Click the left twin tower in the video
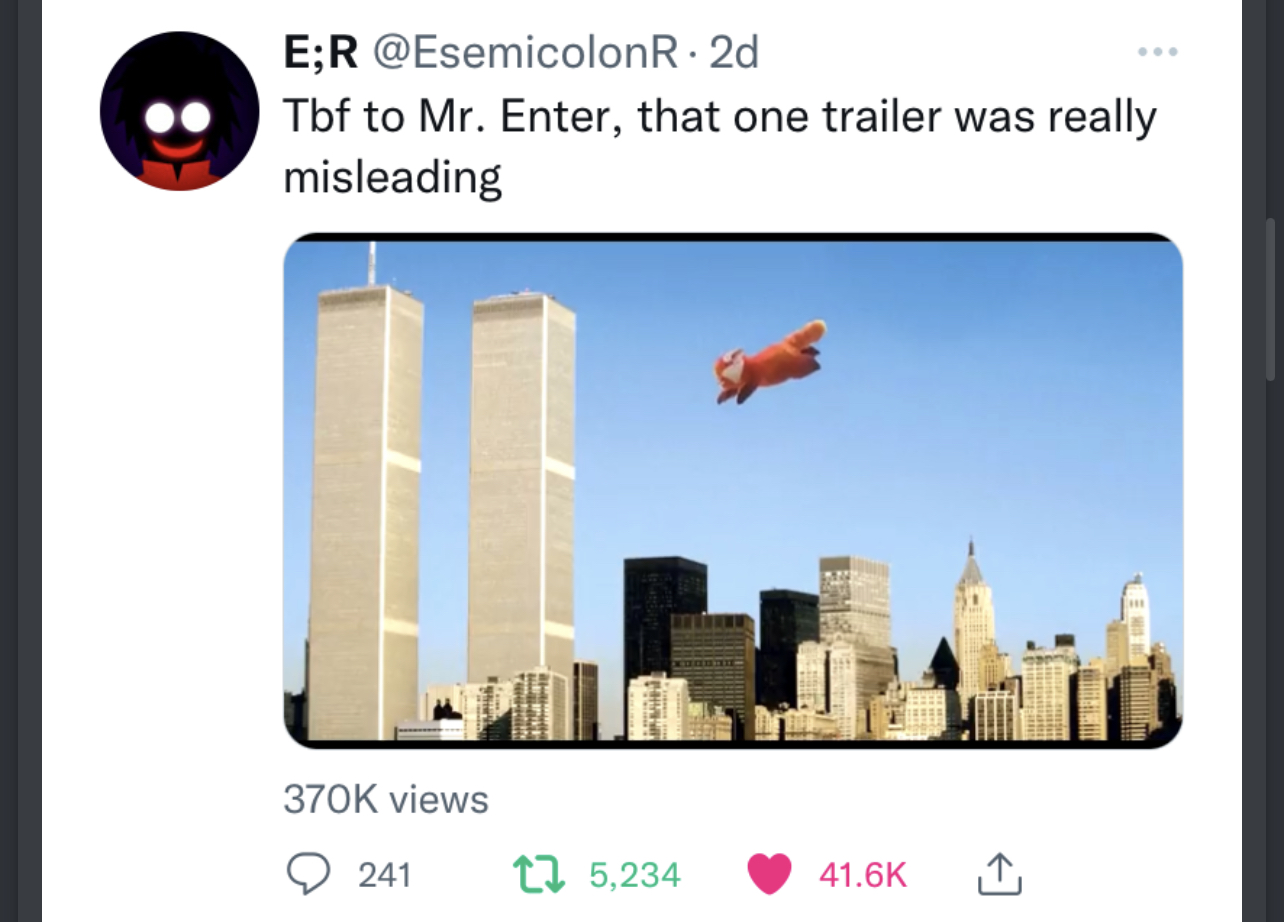This screenshot has height=922, width=1284. point(365,512)
